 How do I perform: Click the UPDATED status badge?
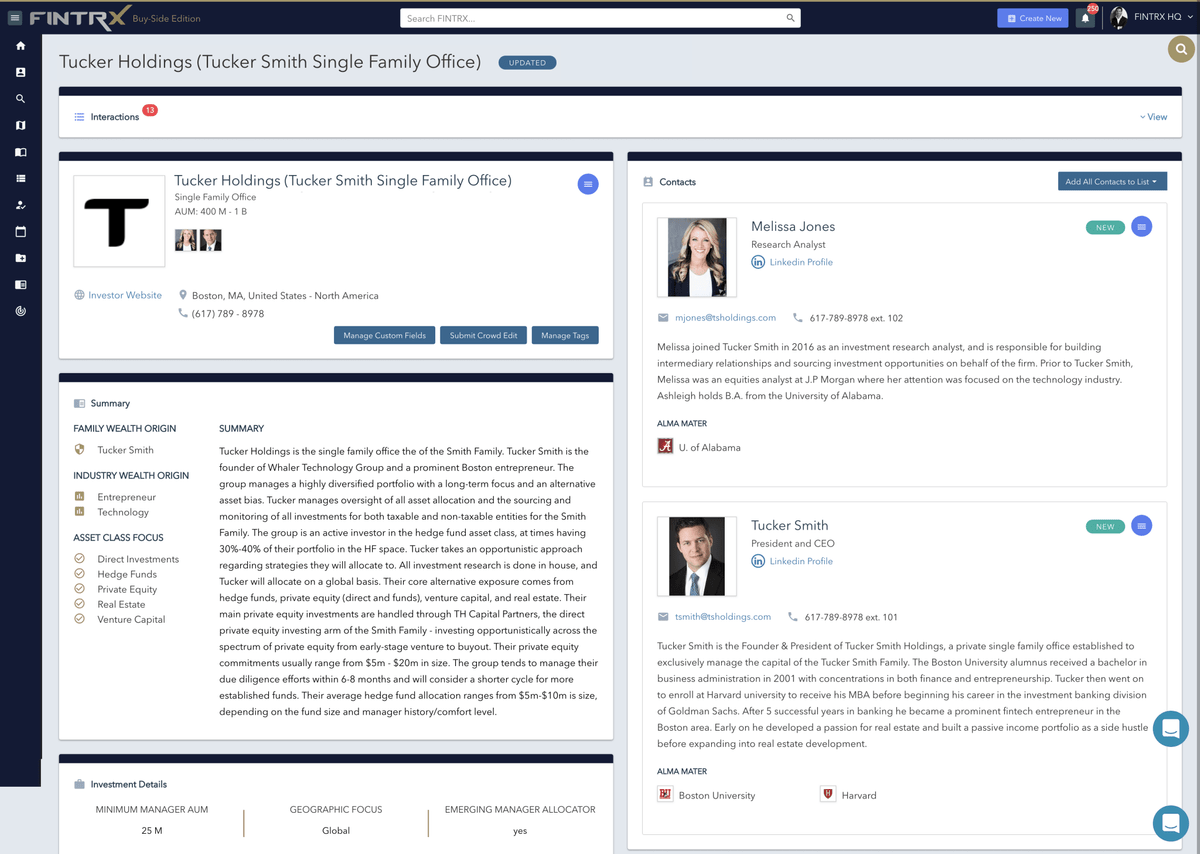point(527,62)
